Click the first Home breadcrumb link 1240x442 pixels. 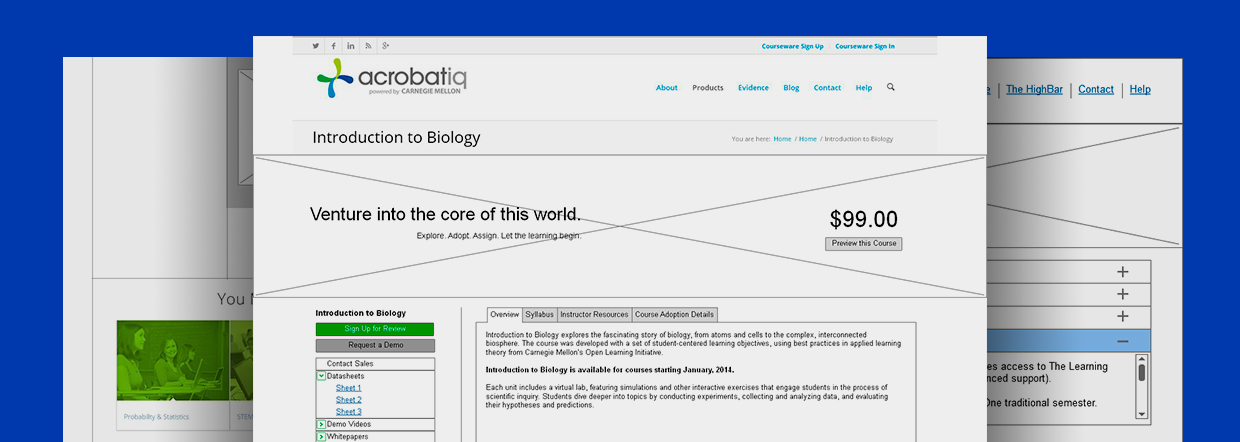click(x=782, y=139)
